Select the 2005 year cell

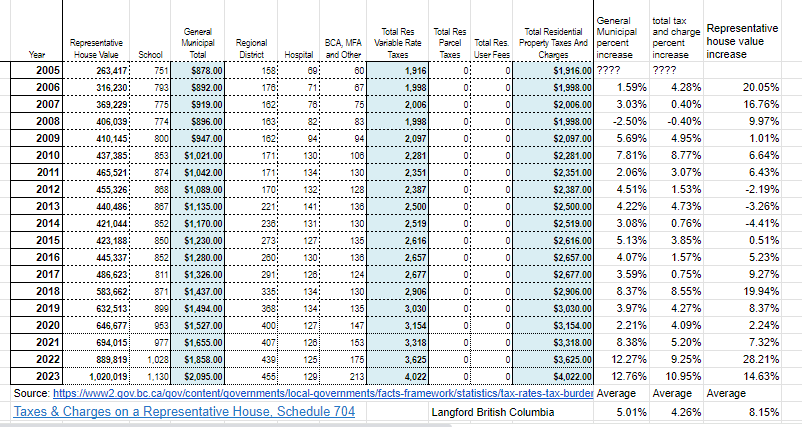(36, 71)
